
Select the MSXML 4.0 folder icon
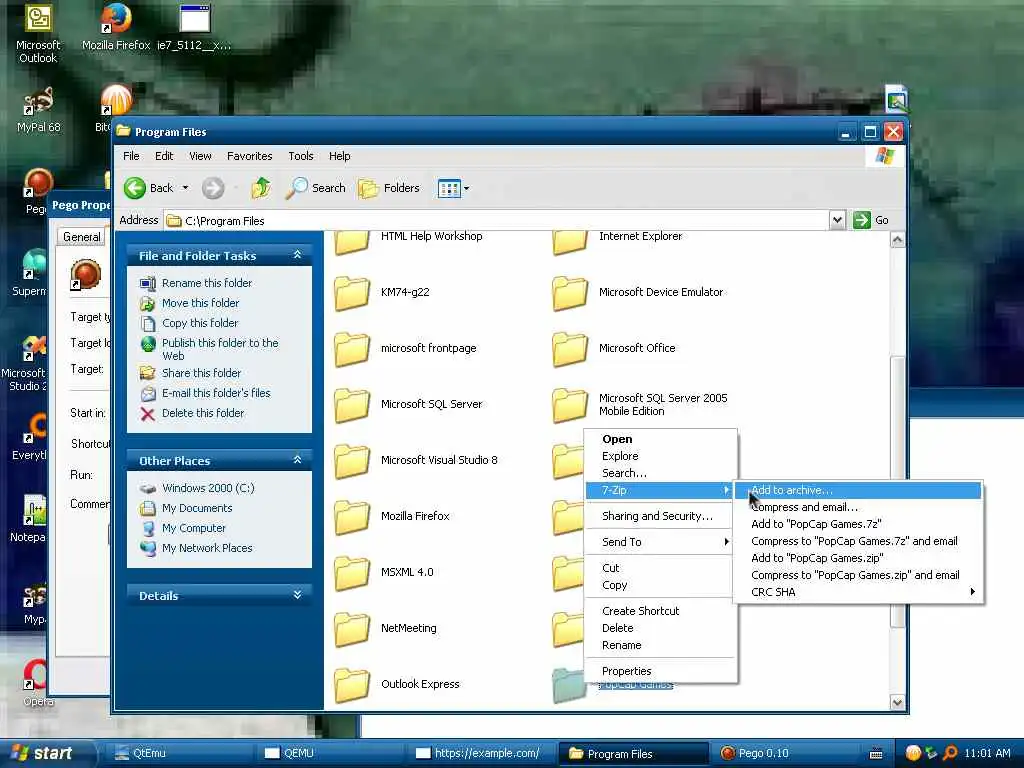pyautogui.click(x=352, y=573)
